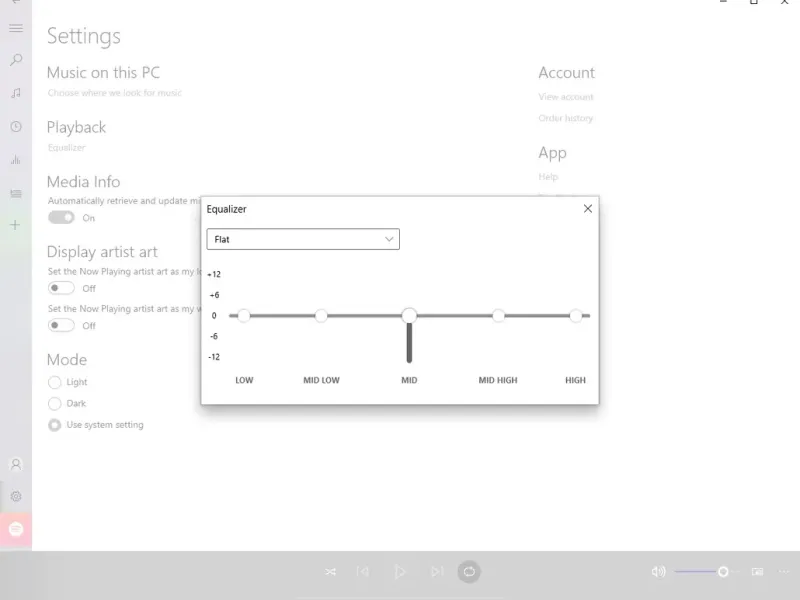Viewport: 800px width, 600px height.
Task: Select the Light mode radio button
Action: click(55, 382)
